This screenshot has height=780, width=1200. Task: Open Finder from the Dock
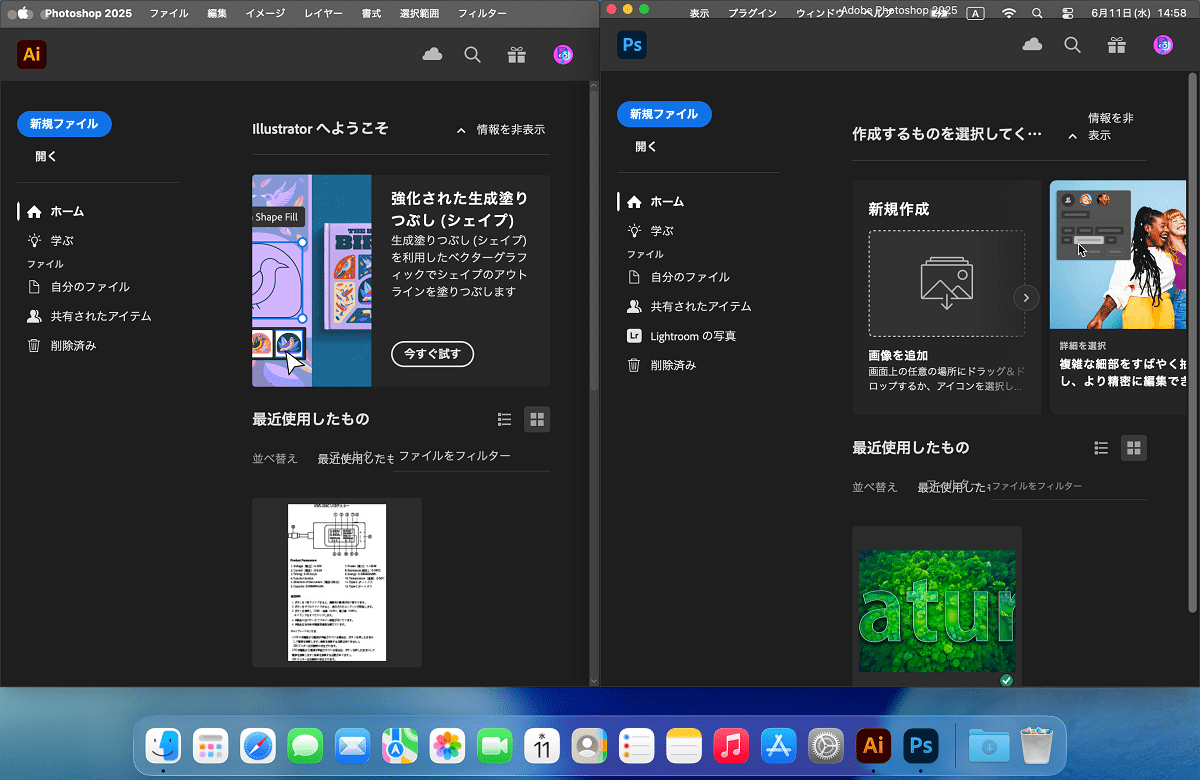pyautogui.click(x=163, y=746)
